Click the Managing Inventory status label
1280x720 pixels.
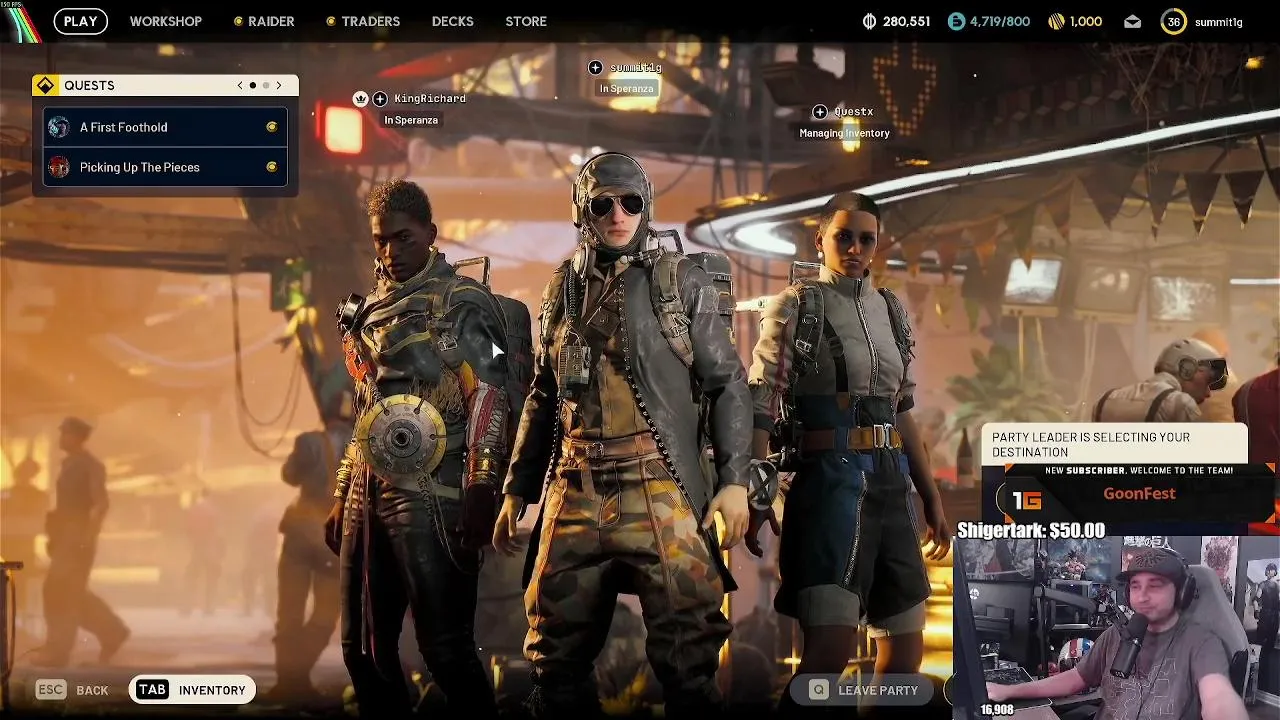coord(844,133)
